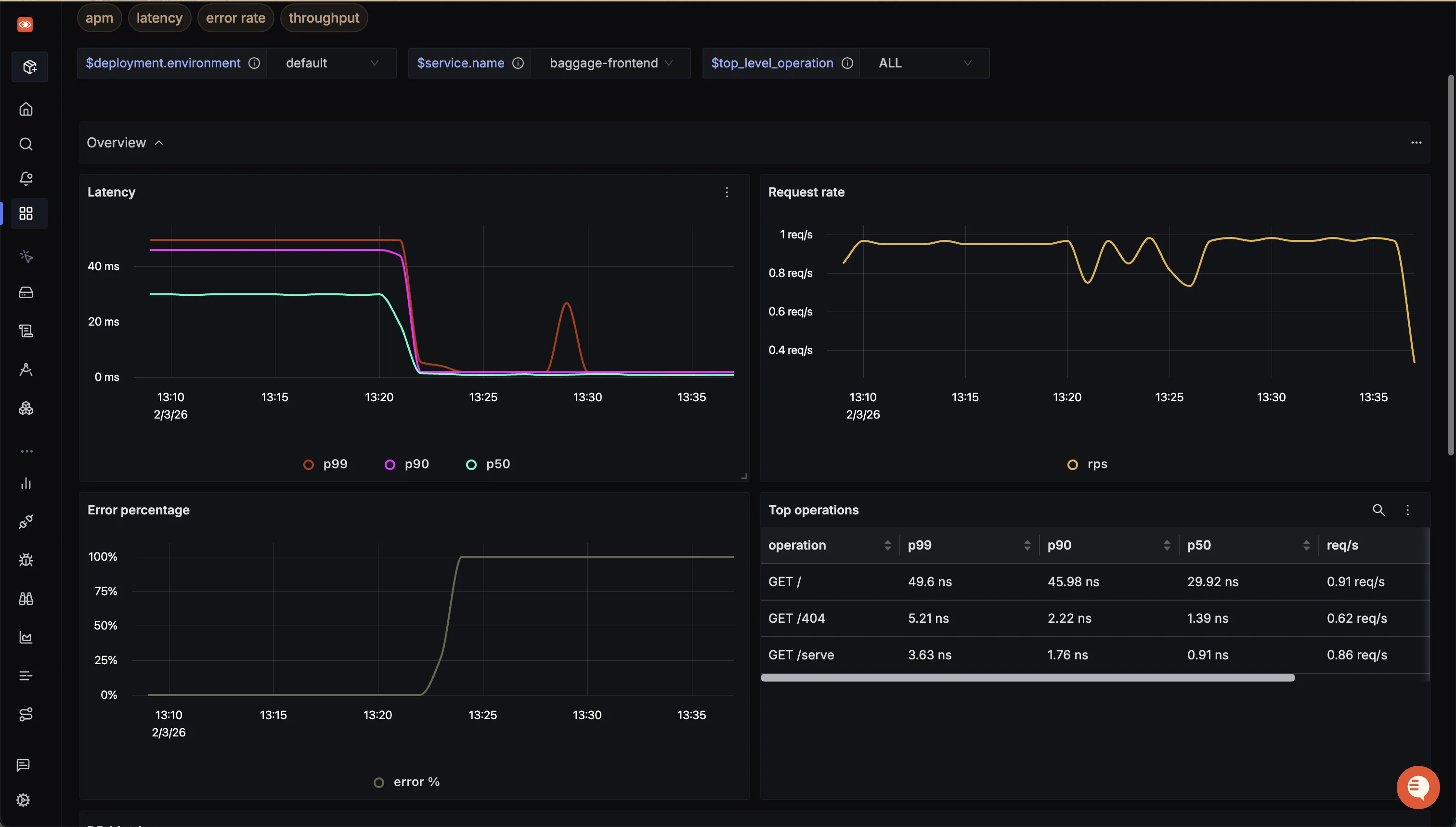Click the horizontal scrollbar under Top operations

1027,678
